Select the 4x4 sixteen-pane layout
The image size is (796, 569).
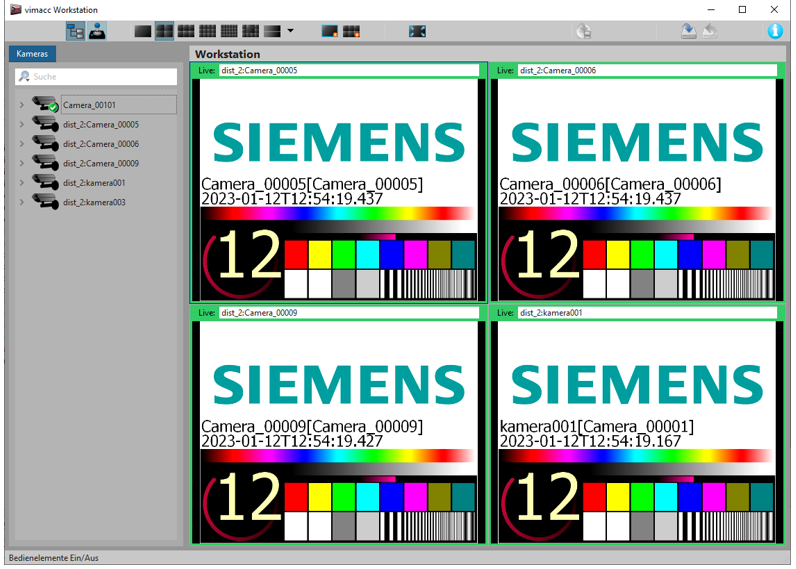click(x=229, y=31)
